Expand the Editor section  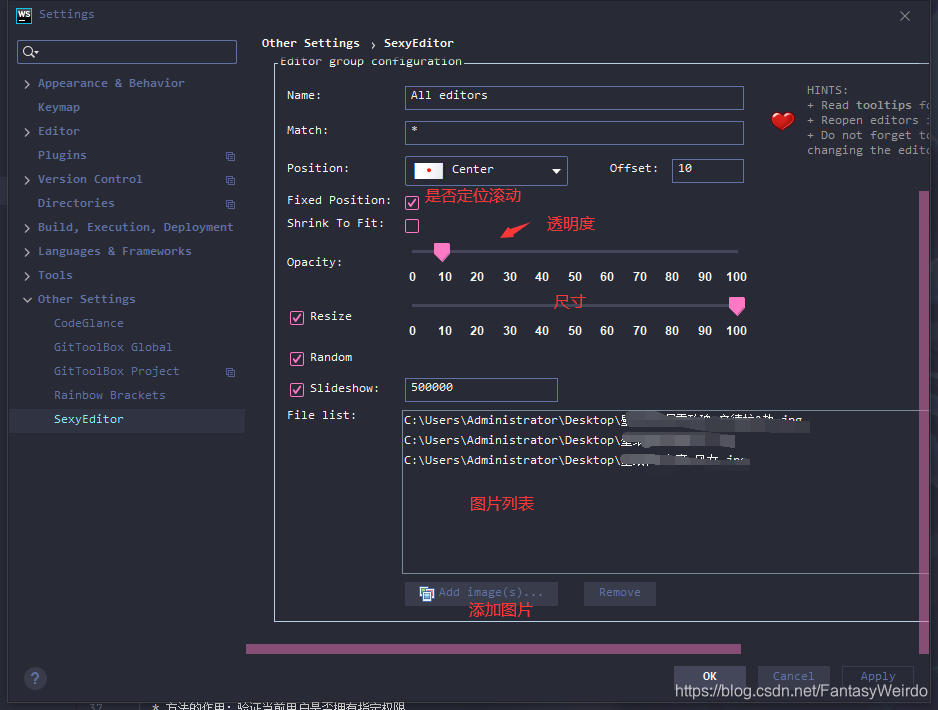coord(27,132)
